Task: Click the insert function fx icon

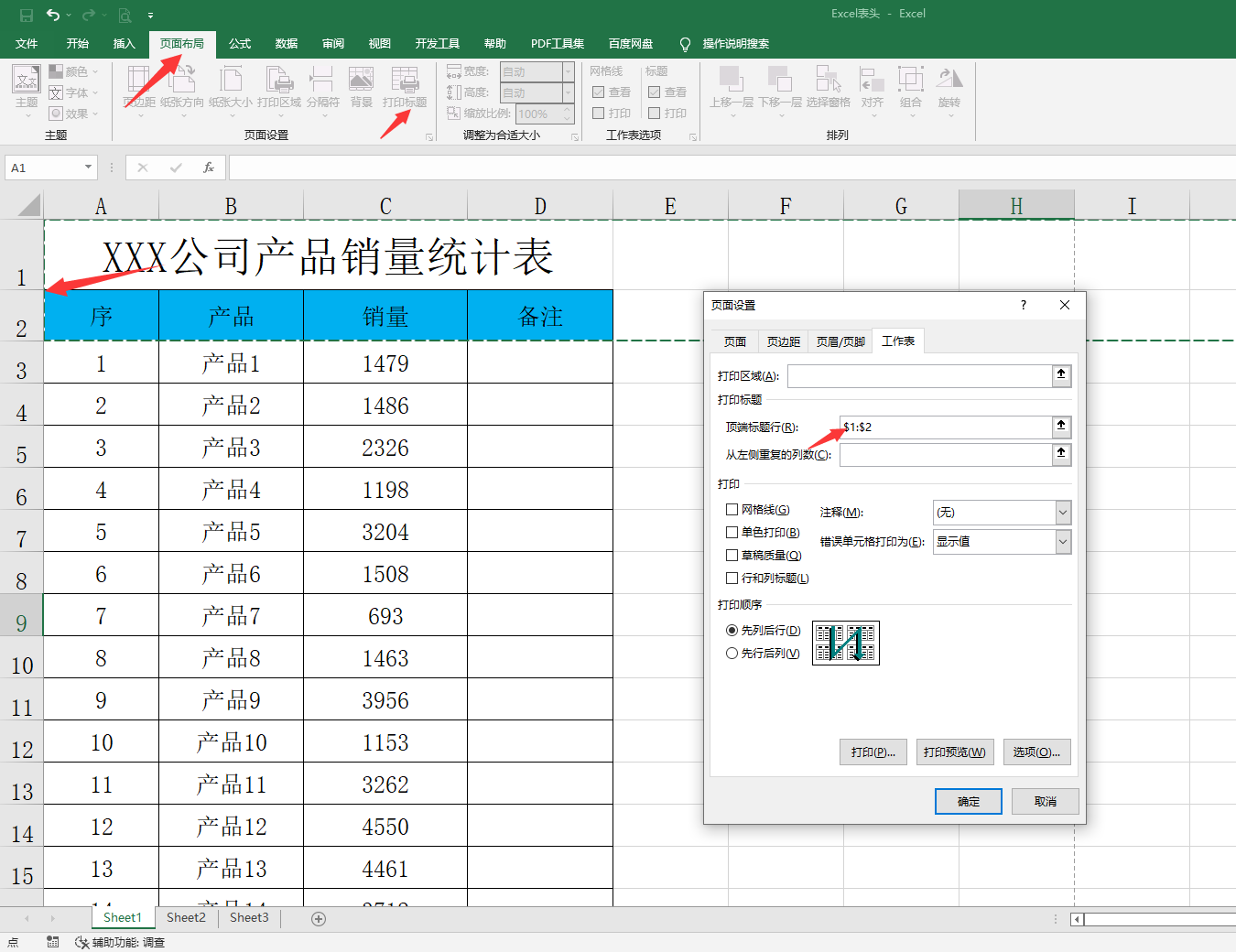Action: [209, 168]
